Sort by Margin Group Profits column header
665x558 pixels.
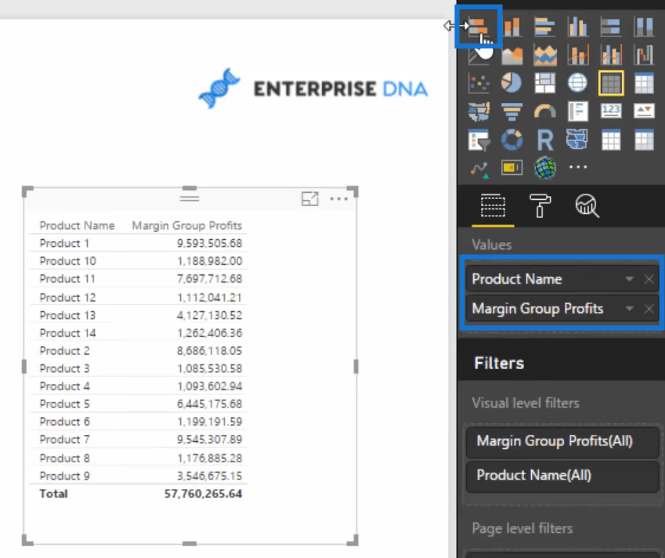pos(187,226)
